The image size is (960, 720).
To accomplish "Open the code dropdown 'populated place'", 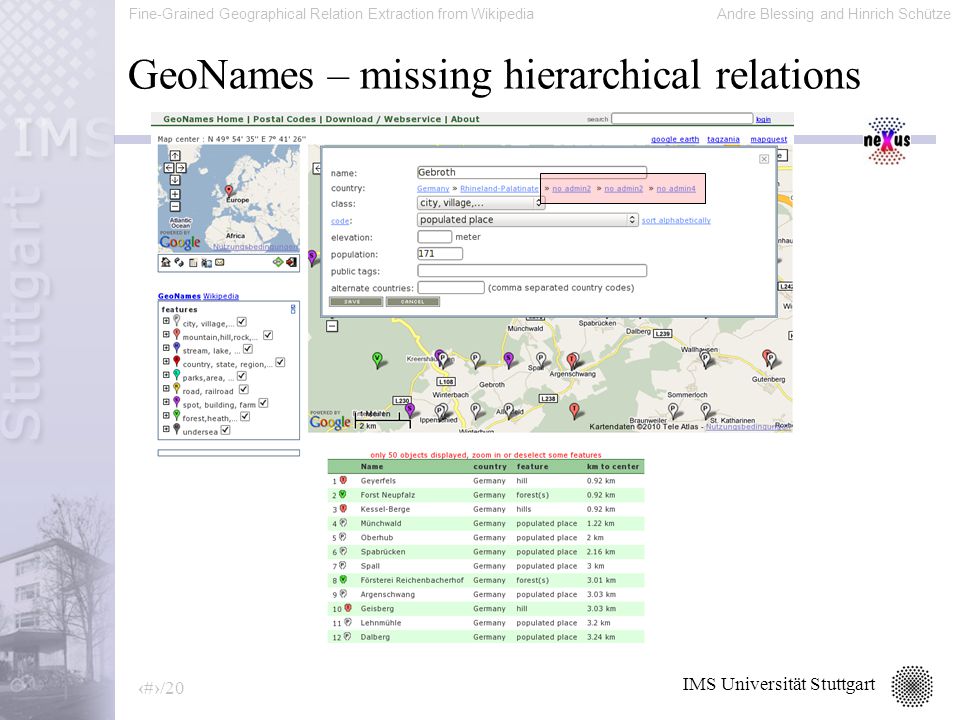I will pyautogui.click(x=528, y=219).
